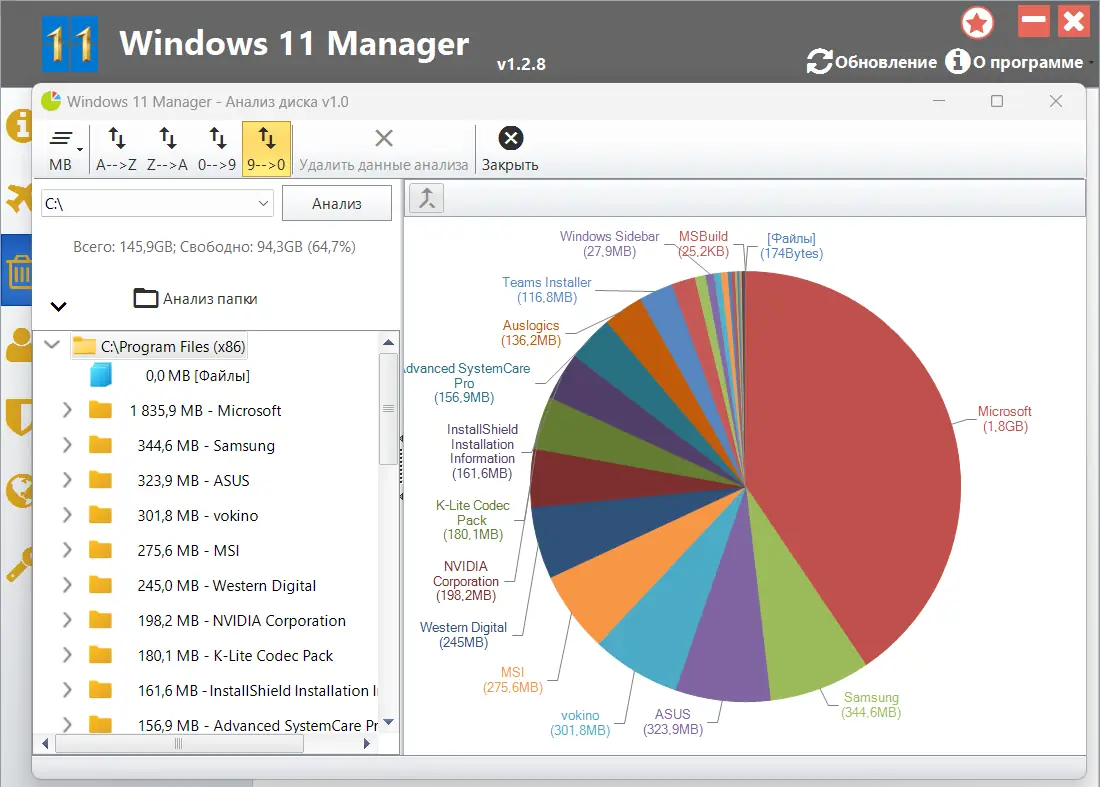Expand the NVIDIA Corporation folder node
The image size is (1100, 787).
(67, 621)
